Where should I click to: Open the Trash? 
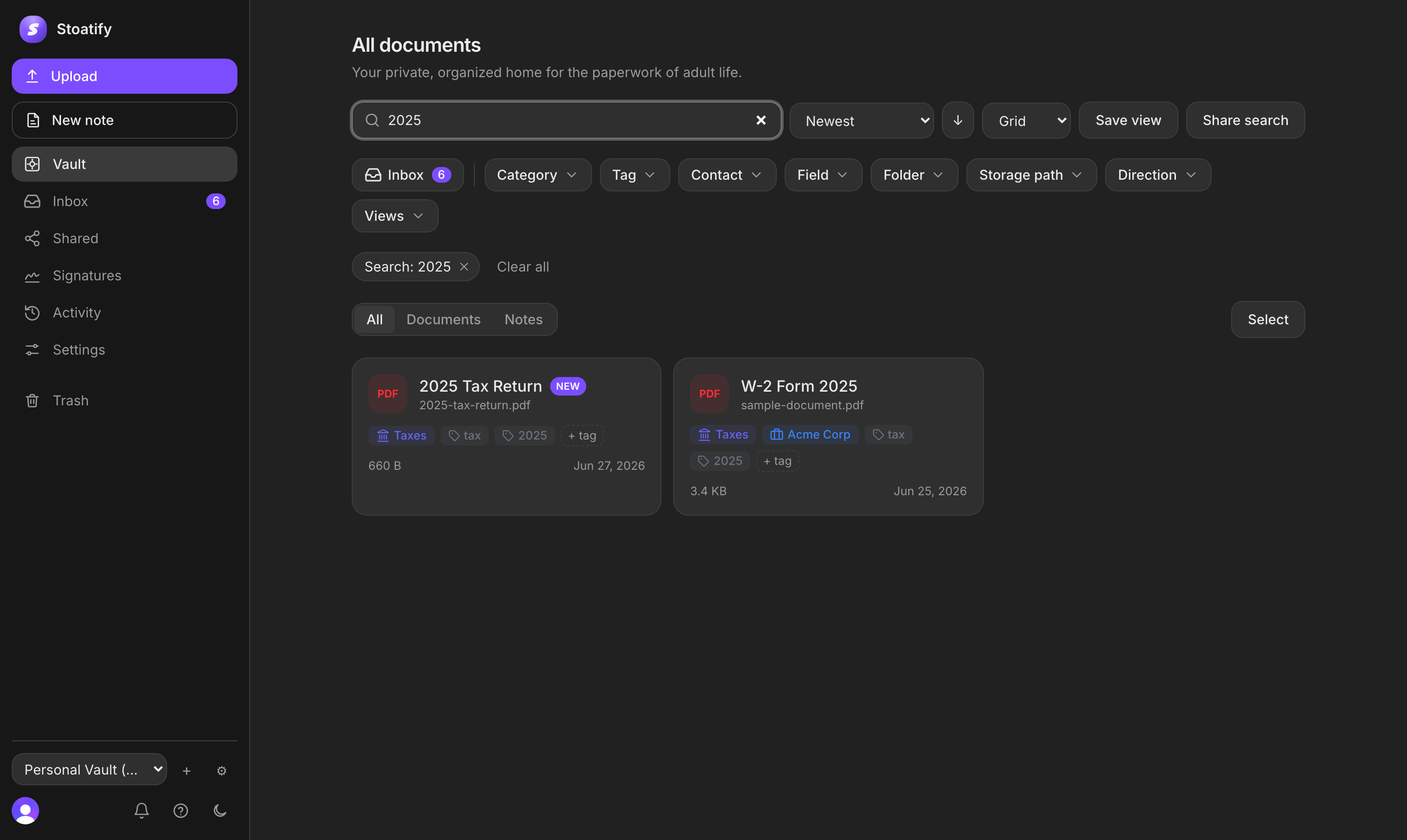(124, 401)
